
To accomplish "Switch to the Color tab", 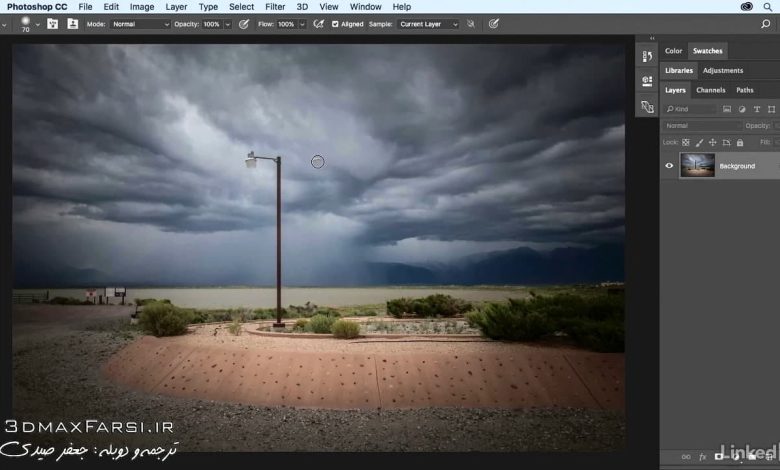I will pos(674,51).
